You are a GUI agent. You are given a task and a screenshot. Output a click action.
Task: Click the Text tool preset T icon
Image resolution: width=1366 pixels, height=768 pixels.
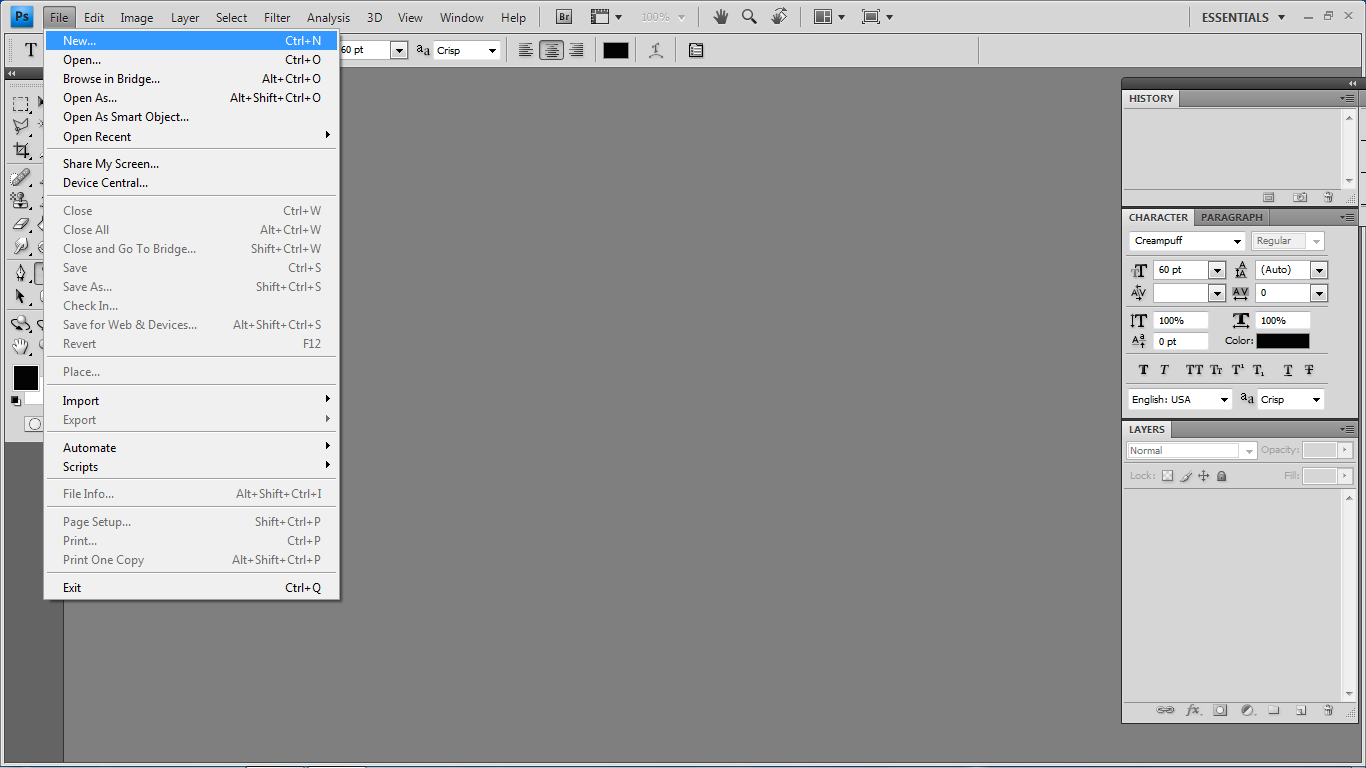(x=30, y=50)
